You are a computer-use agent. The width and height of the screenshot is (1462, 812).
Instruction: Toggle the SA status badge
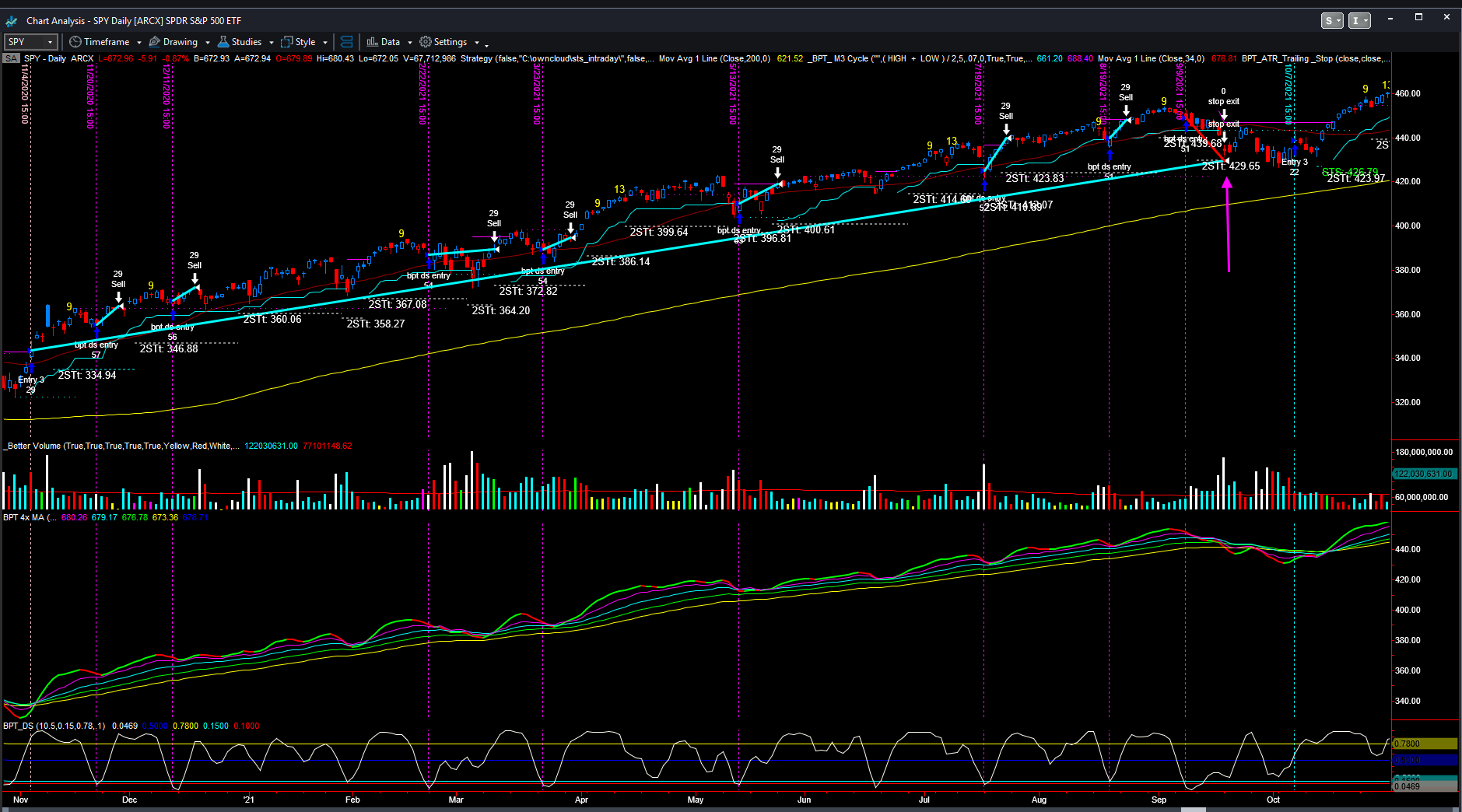coord(11,58)
